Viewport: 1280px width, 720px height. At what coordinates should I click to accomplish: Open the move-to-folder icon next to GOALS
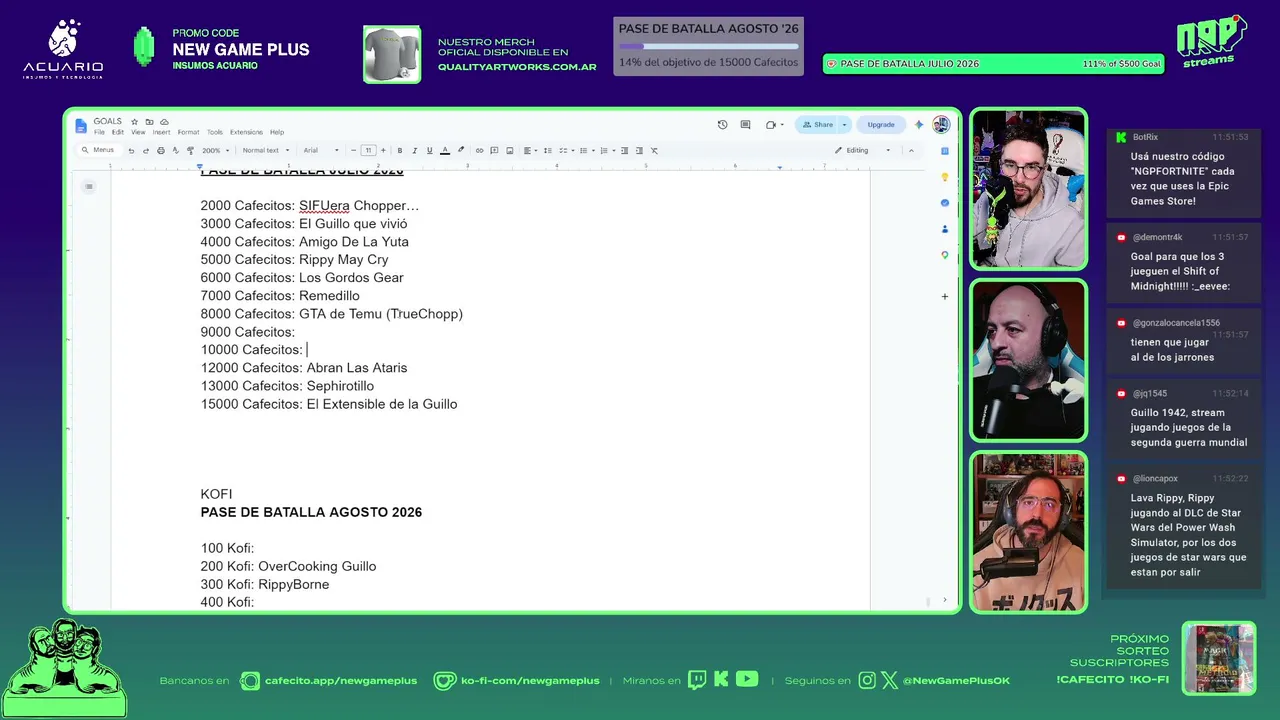(x=149, y=122)
